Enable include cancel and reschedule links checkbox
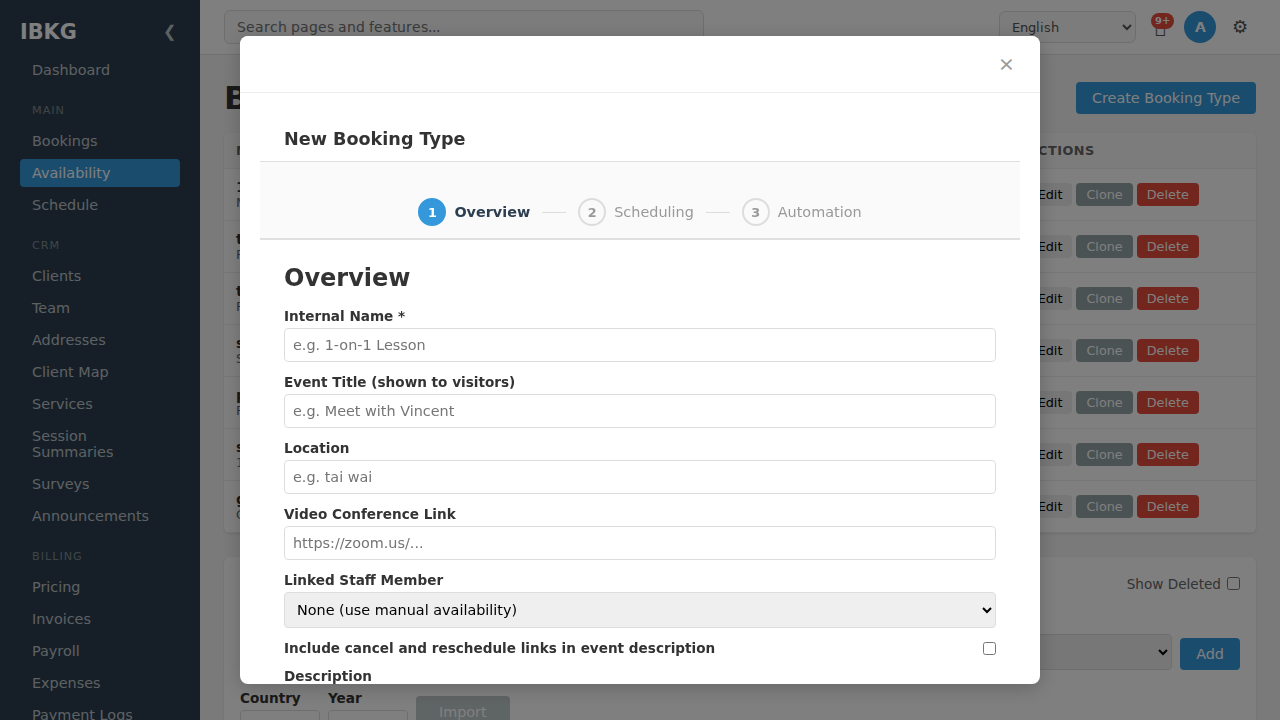The image size is (1280, 720). coord(989,648)
